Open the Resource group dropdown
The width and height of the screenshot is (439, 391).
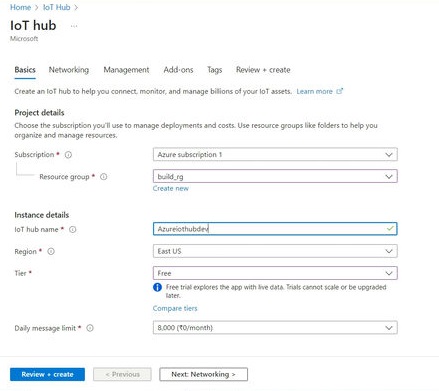pos(275,176)
